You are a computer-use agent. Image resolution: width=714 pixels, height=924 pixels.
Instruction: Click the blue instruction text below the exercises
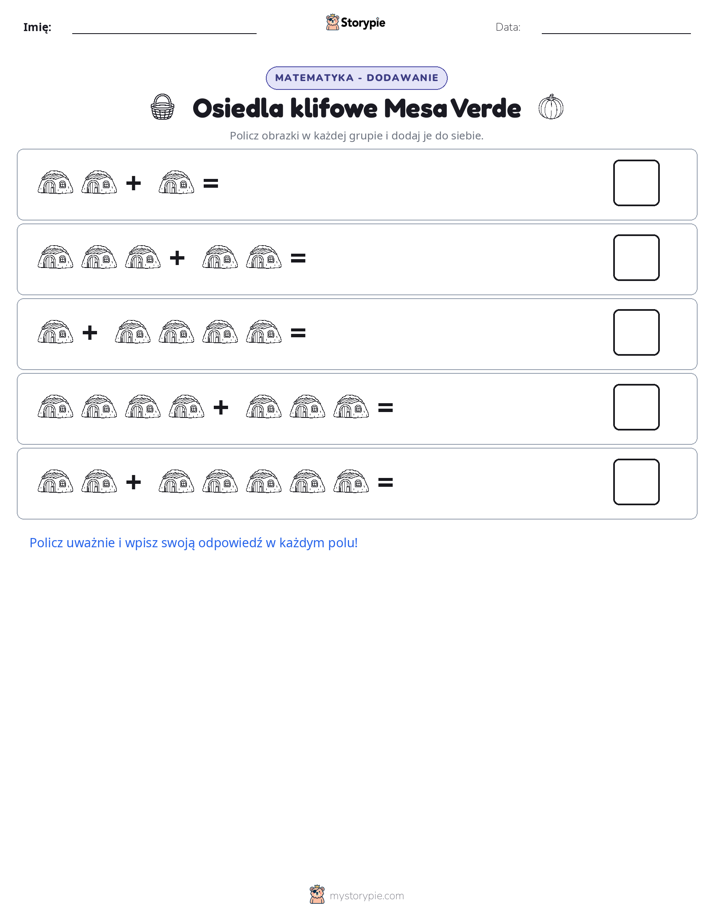point(194,543)
